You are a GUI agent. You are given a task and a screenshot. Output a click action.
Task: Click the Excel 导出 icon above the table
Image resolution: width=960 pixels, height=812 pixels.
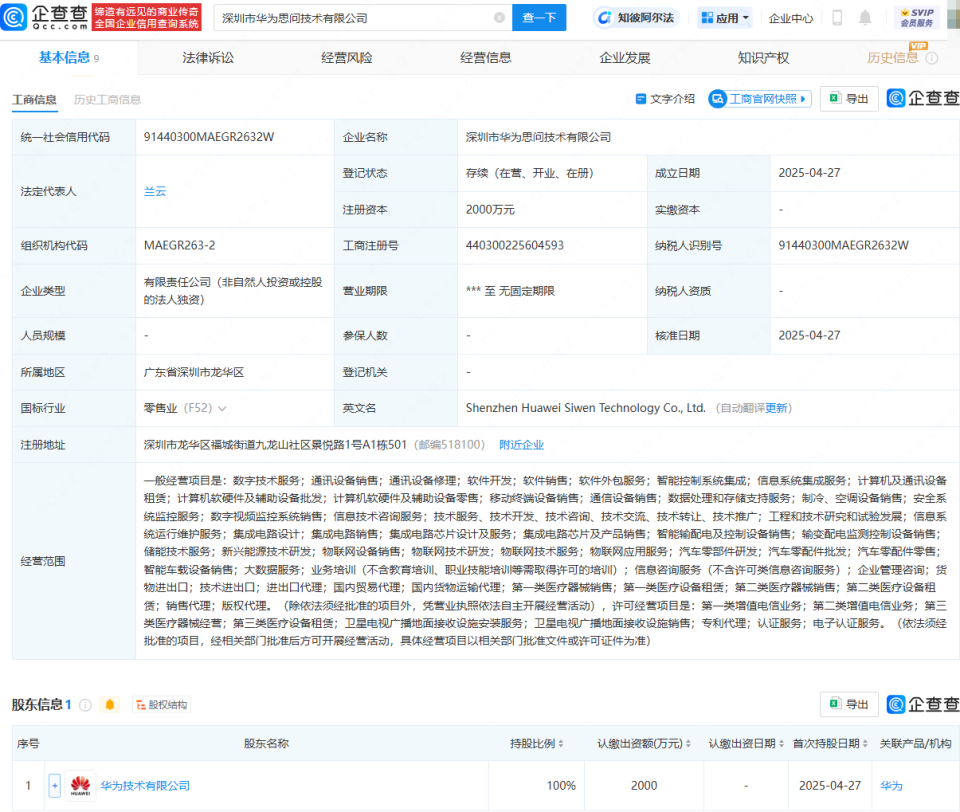click(840, 98)
